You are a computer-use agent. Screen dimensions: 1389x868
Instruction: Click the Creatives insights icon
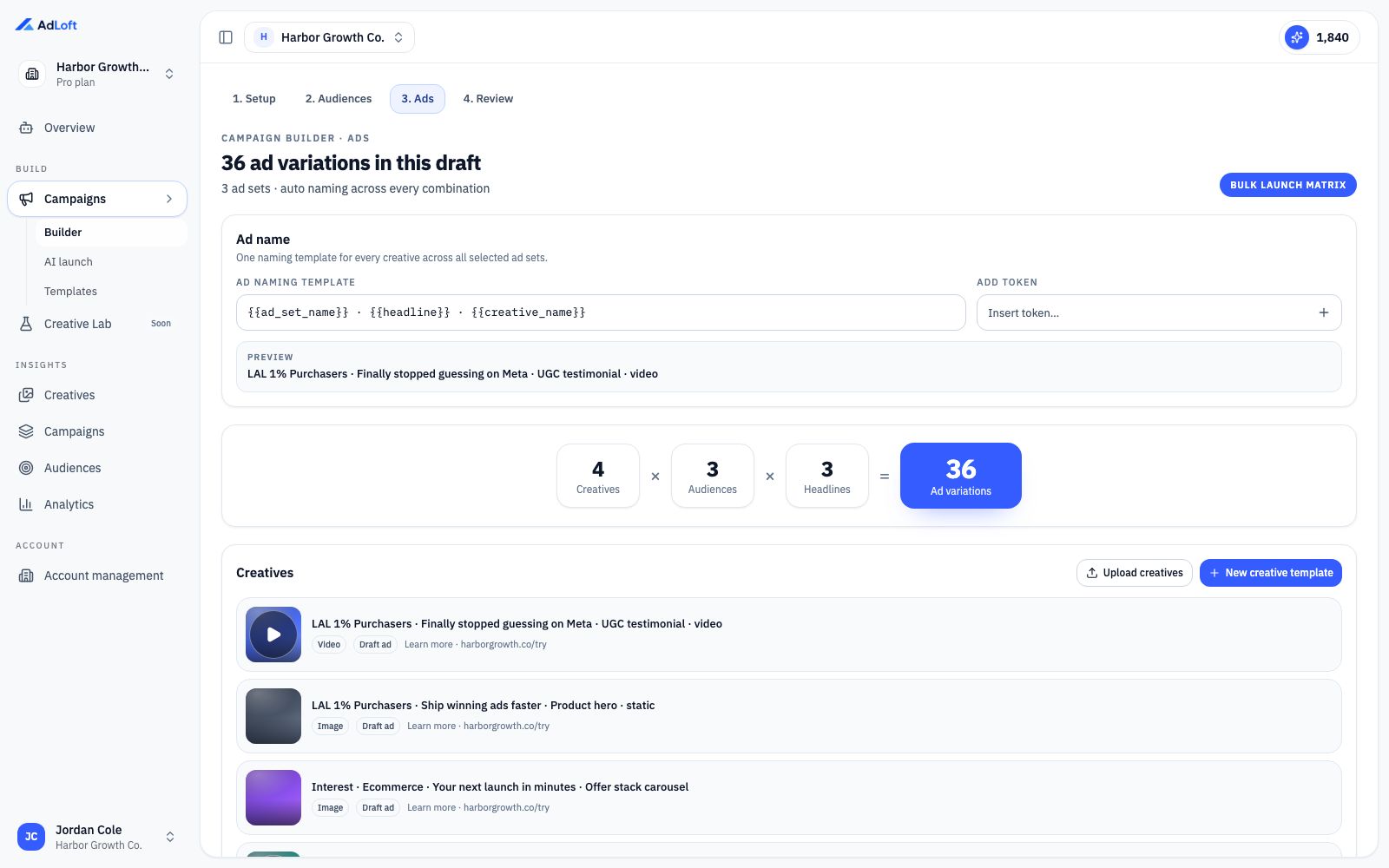coord(26,395)
